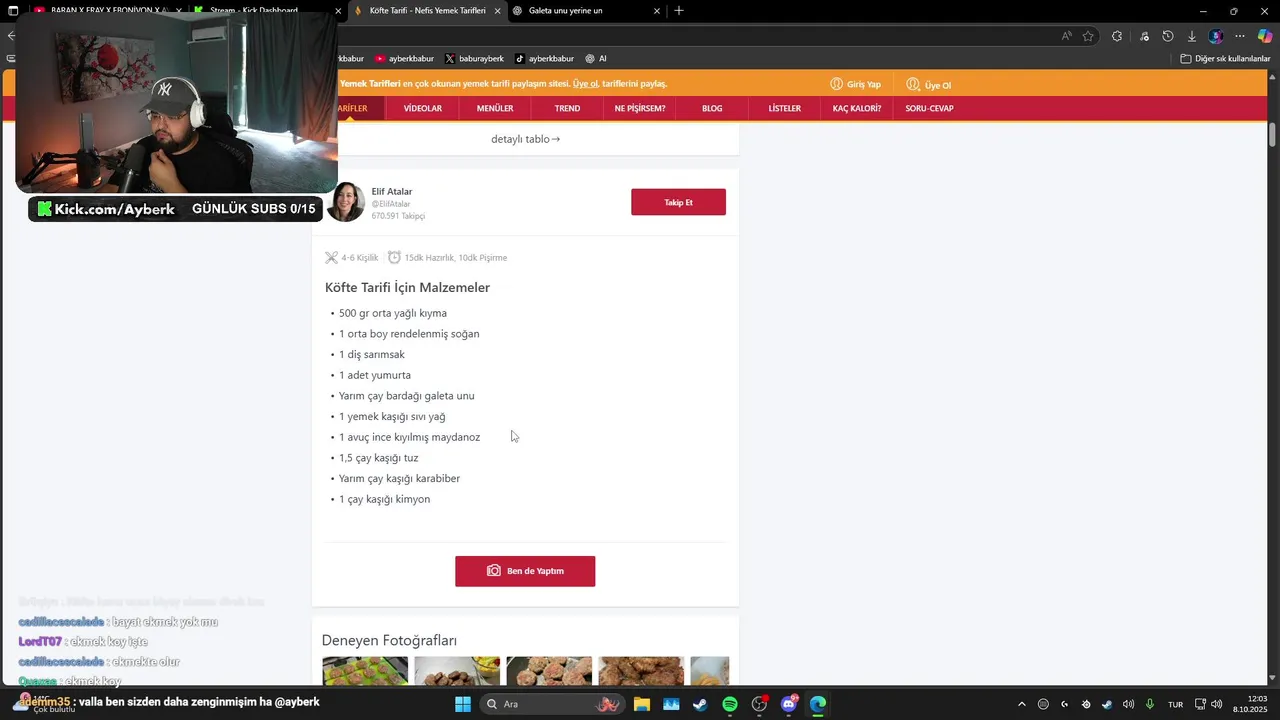Open Discord from the taskbar
This screenshot has width=1280, height=720.
(x=789, y=704)
